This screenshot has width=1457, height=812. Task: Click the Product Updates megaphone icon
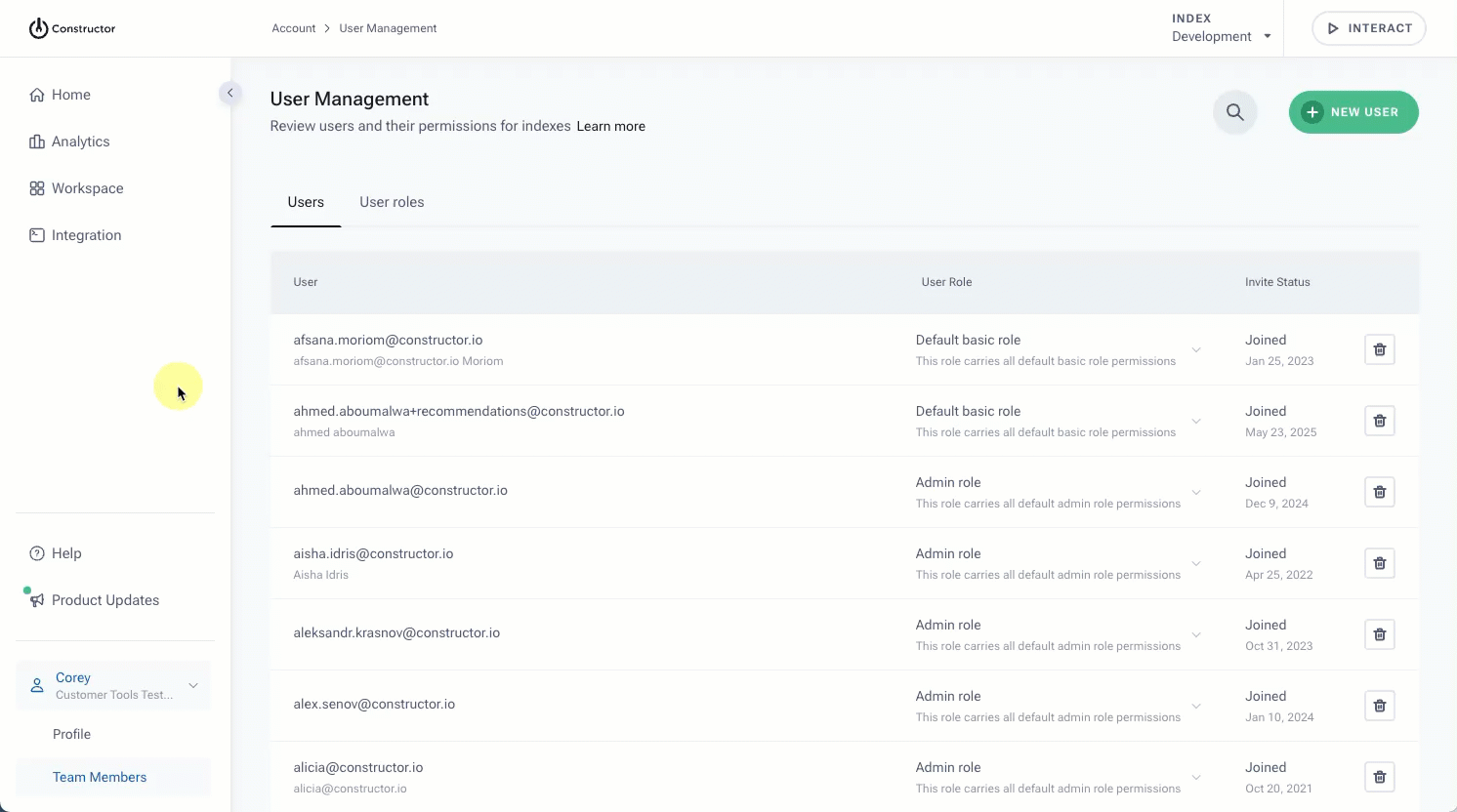[x=37, y=600]
